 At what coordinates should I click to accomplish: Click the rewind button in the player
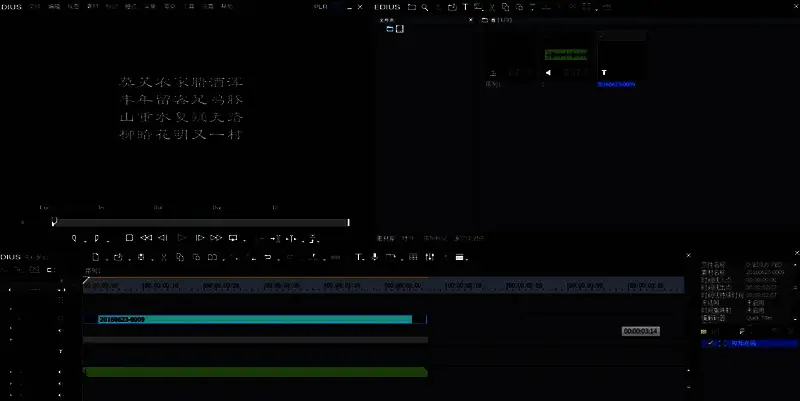pyautogui.click(x=146, y=238)
